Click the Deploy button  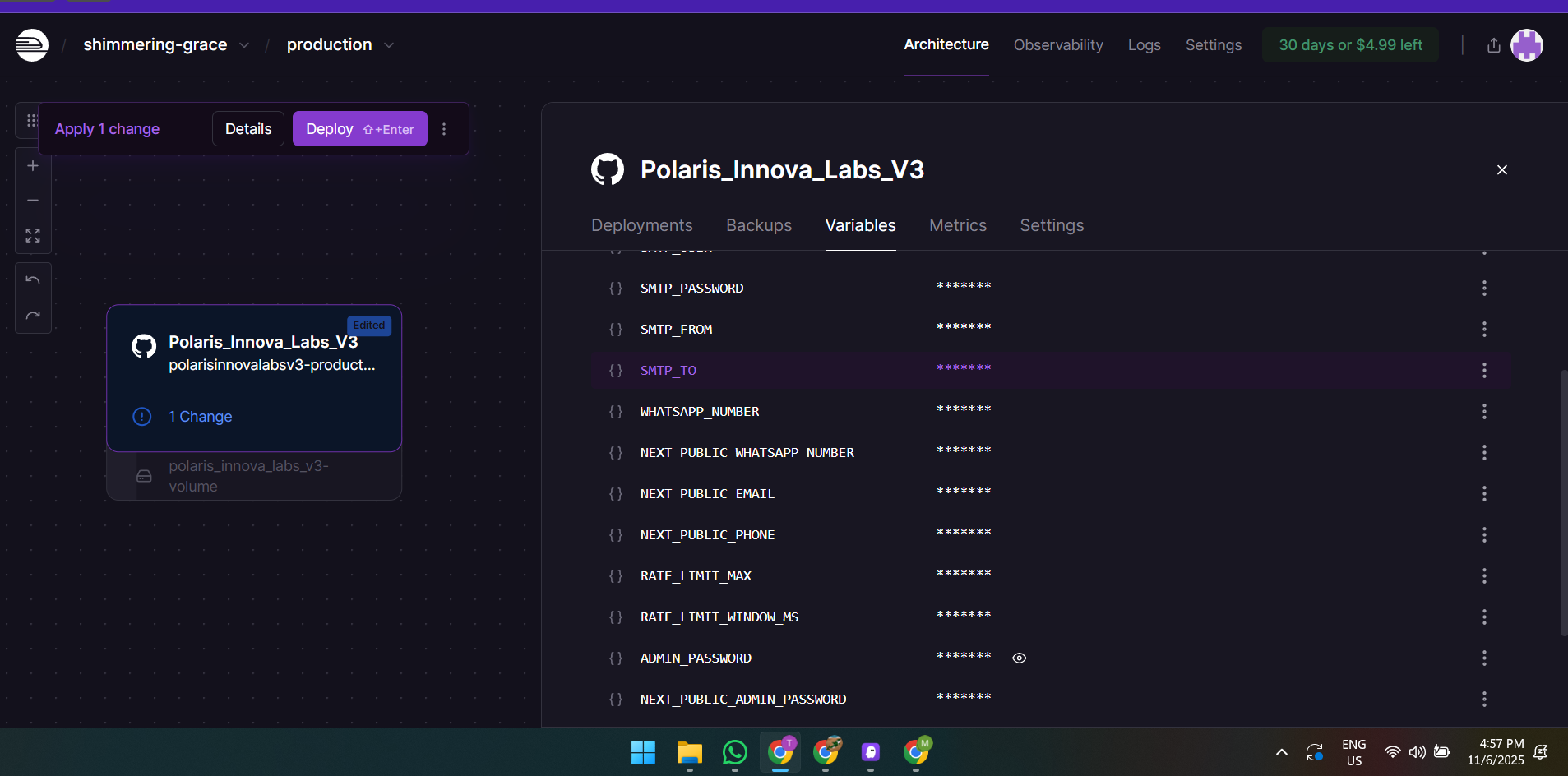pos(359,129)
